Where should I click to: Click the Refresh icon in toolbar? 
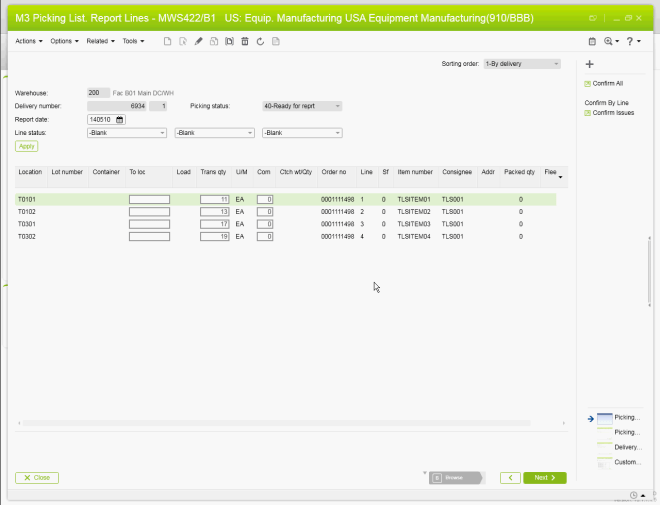click(x=260, y=41)
